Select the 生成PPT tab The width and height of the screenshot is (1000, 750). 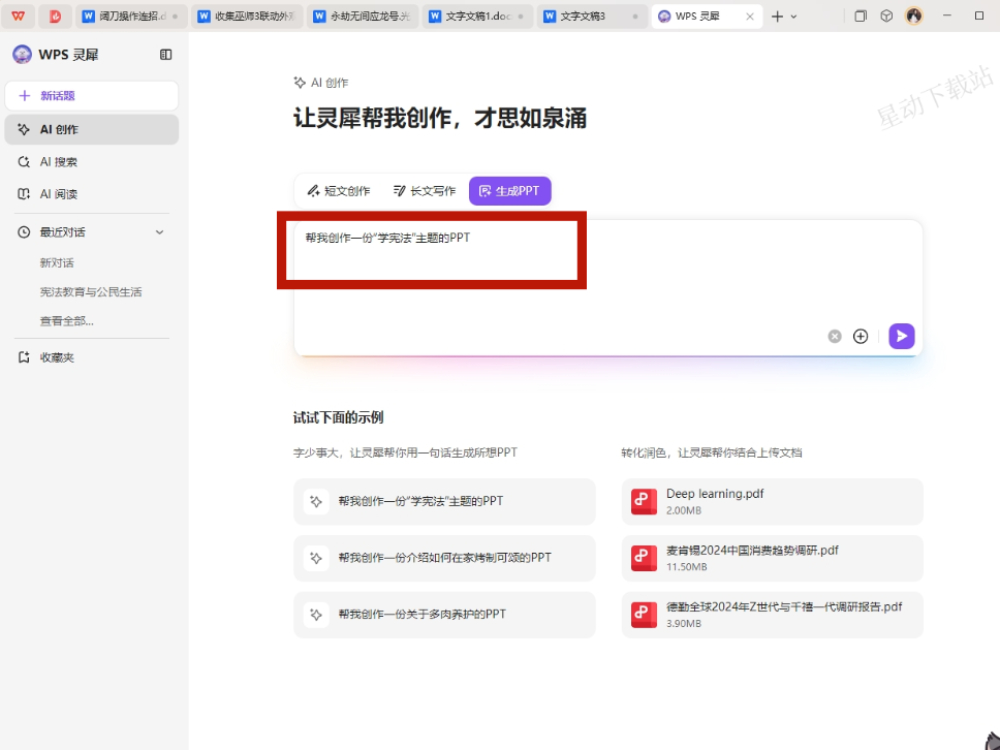510,191
